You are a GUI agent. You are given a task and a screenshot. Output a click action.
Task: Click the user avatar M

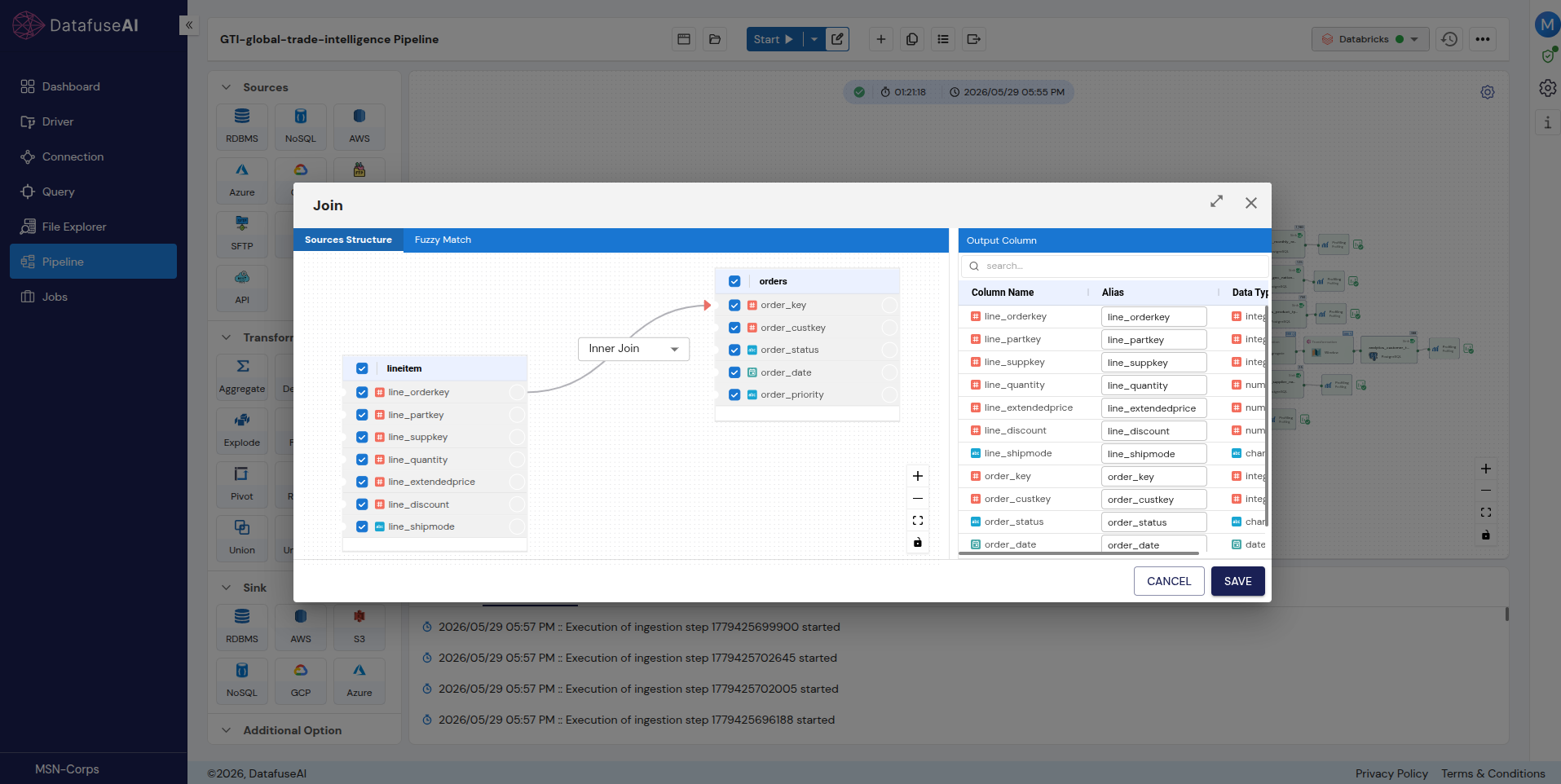(1547, 24)
